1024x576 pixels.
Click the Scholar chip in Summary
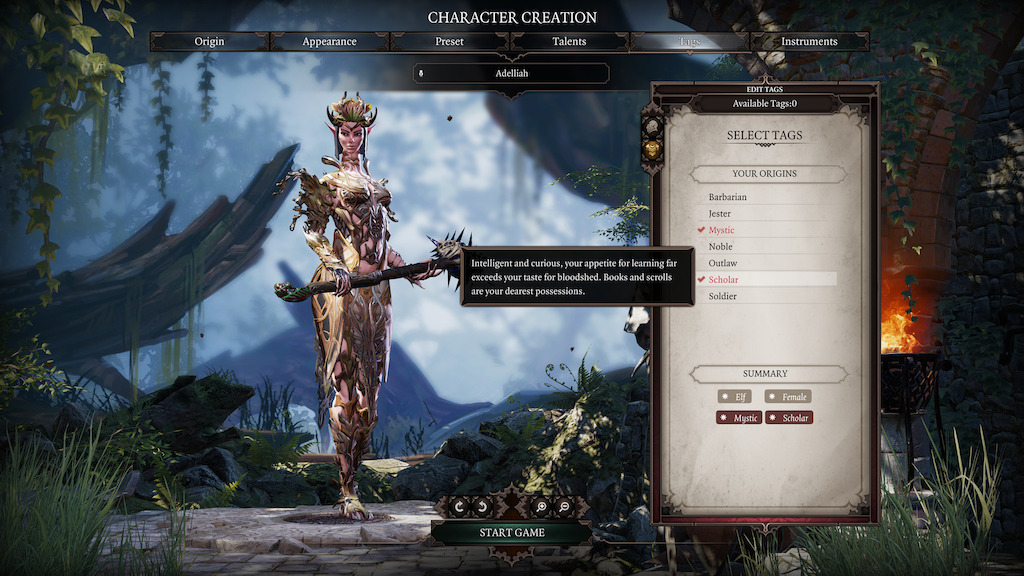click(x=789, y=418)
